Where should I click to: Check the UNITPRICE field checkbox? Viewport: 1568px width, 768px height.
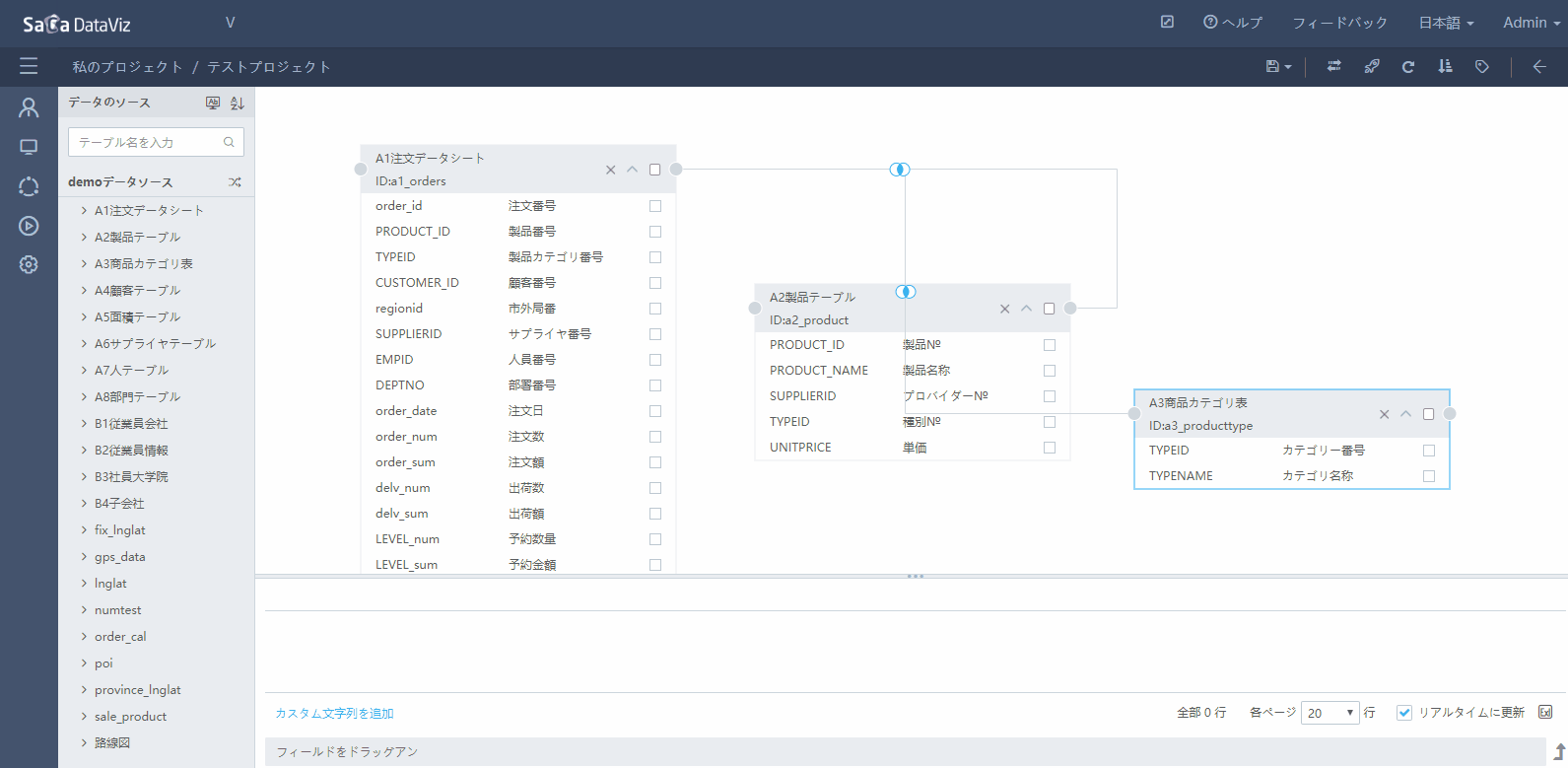(1050, 448)
